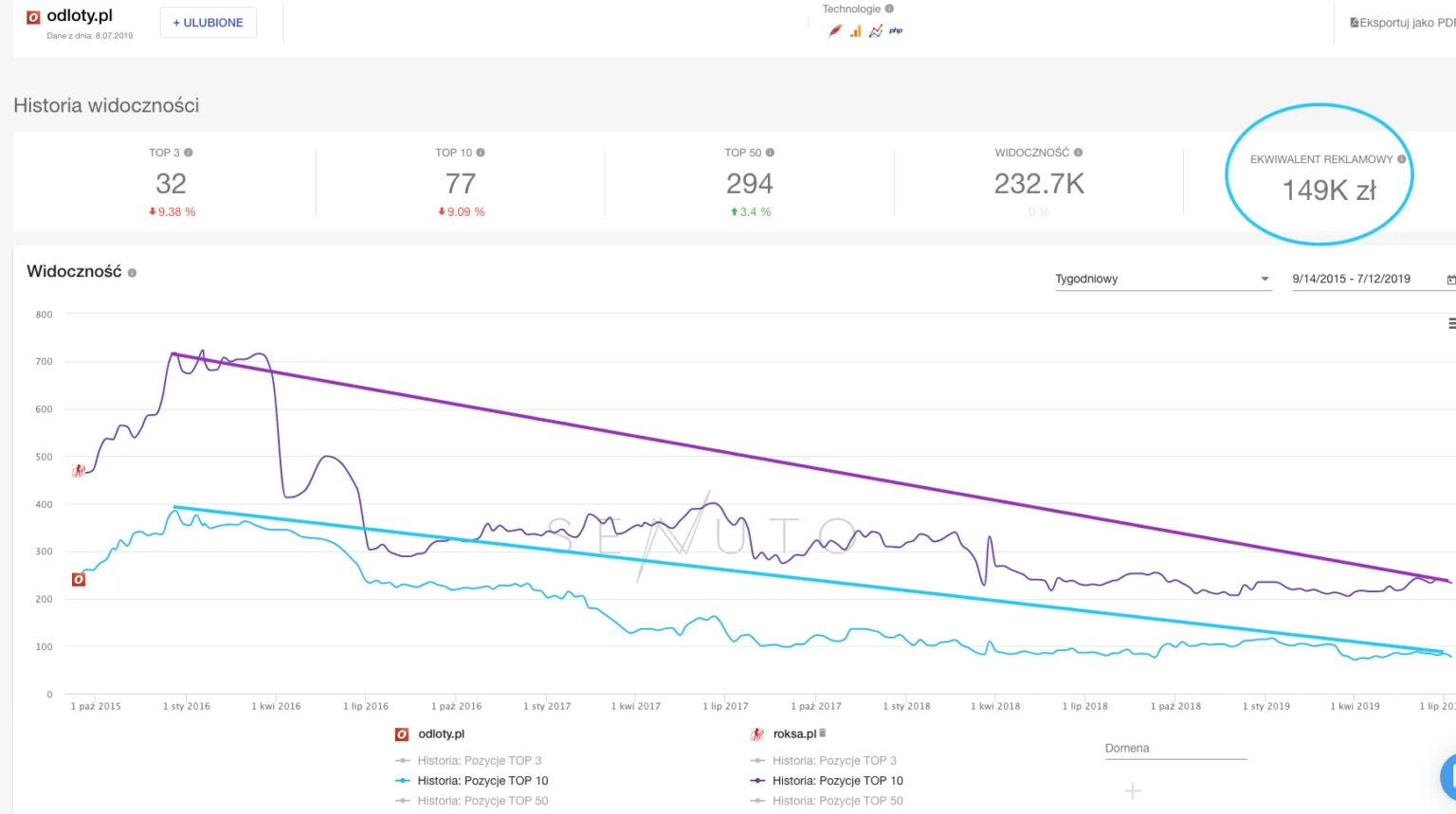Click the plus icon to add domain
This screenshot has height=814, width=1456.
tap(1132, 790)
